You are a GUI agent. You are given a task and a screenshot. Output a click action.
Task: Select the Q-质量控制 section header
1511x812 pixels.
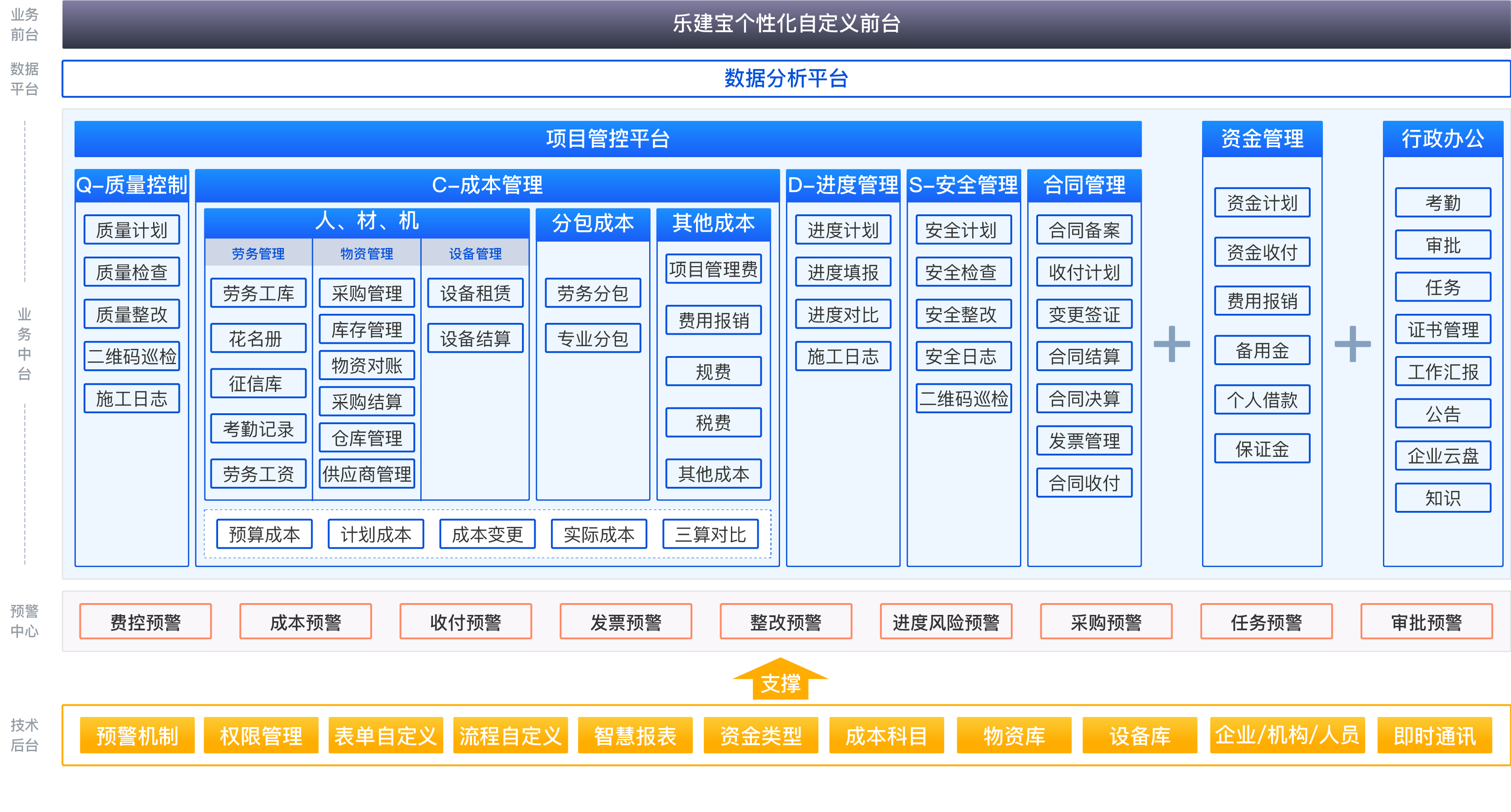point(131,185)
